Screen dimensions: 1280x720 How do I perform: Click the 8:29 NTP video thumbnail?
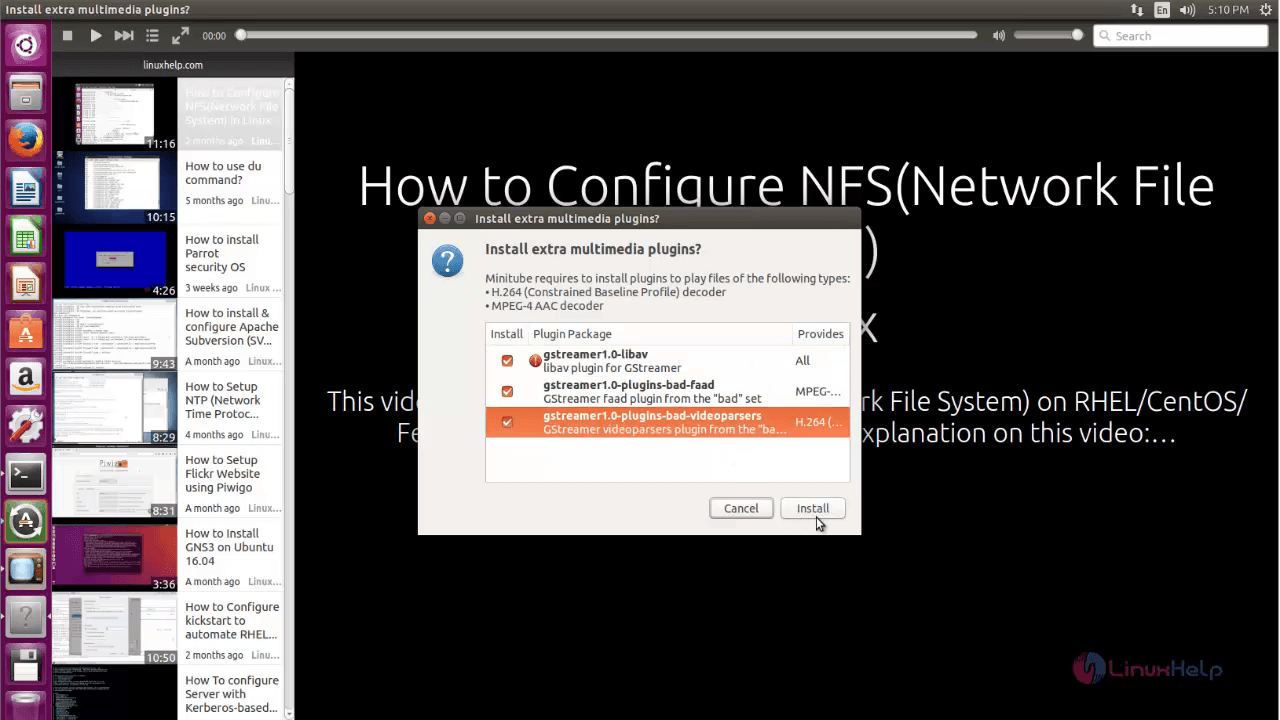(x=115, y=408)
